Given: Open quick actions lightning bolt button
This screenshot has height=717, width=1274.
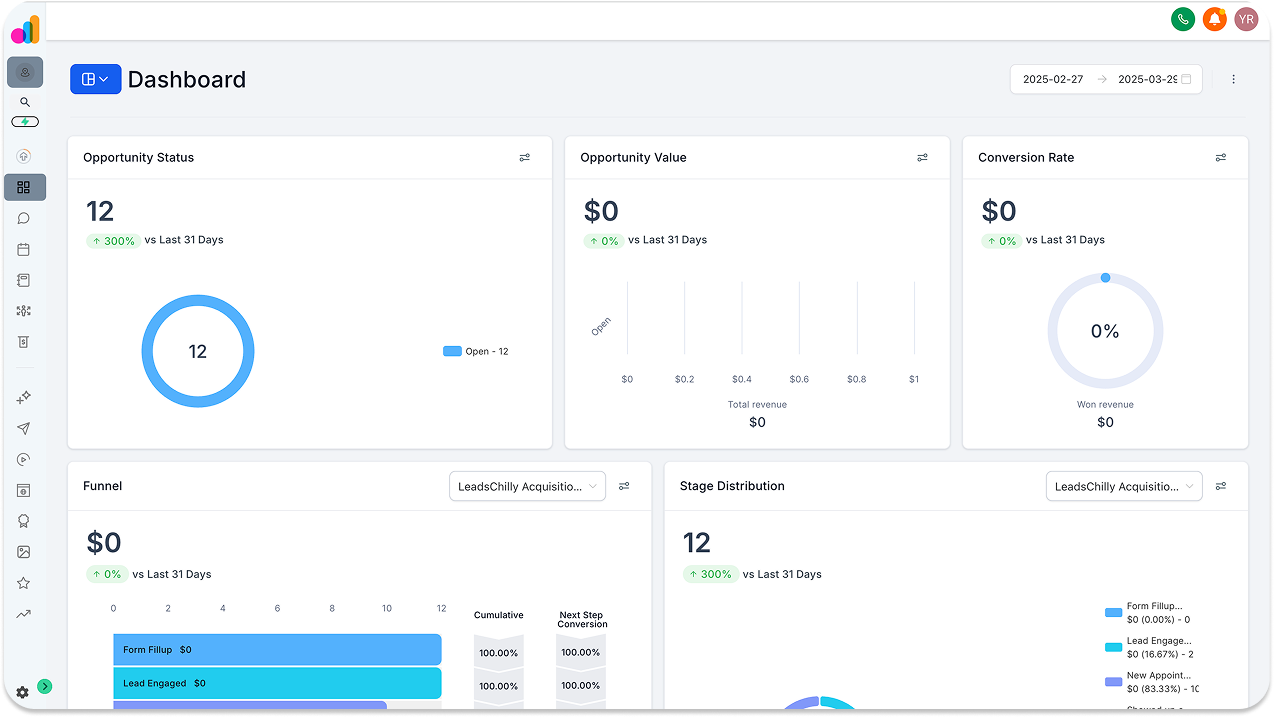Looking at the screenshot, I should click(x=25, y=122).
